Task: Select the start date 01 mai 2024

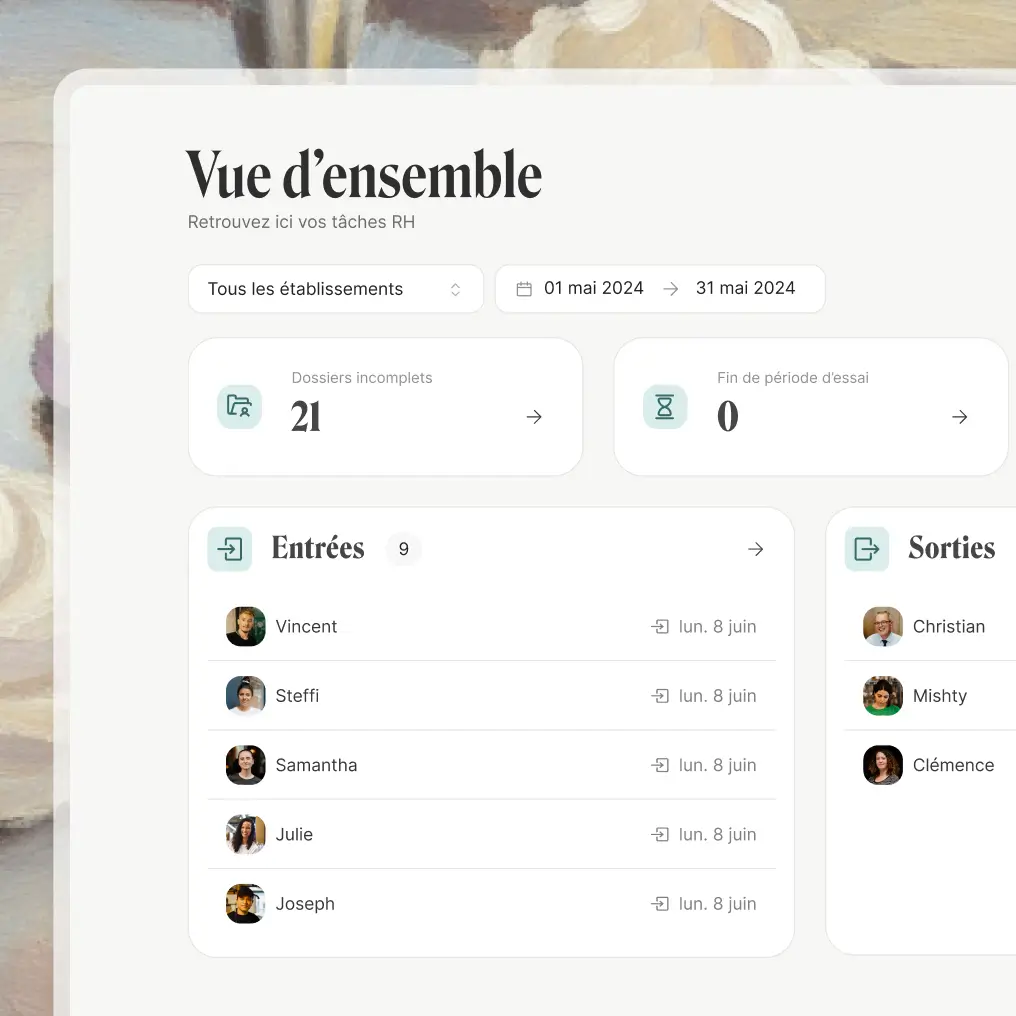Action: coord(594,288)
